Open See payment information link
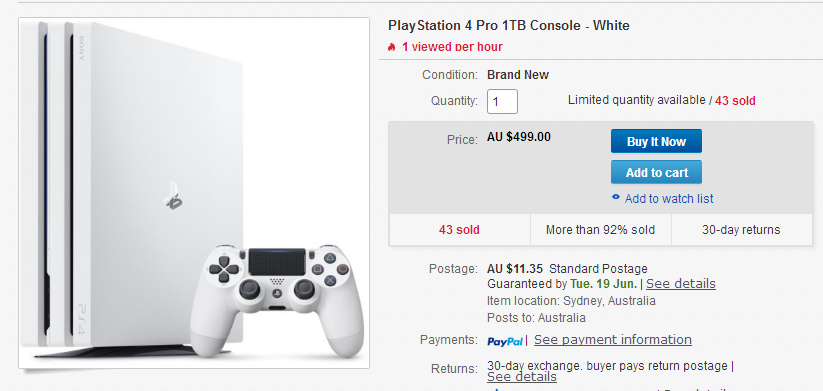The width and height of the screenshot is (823, 391). (613, 340)
